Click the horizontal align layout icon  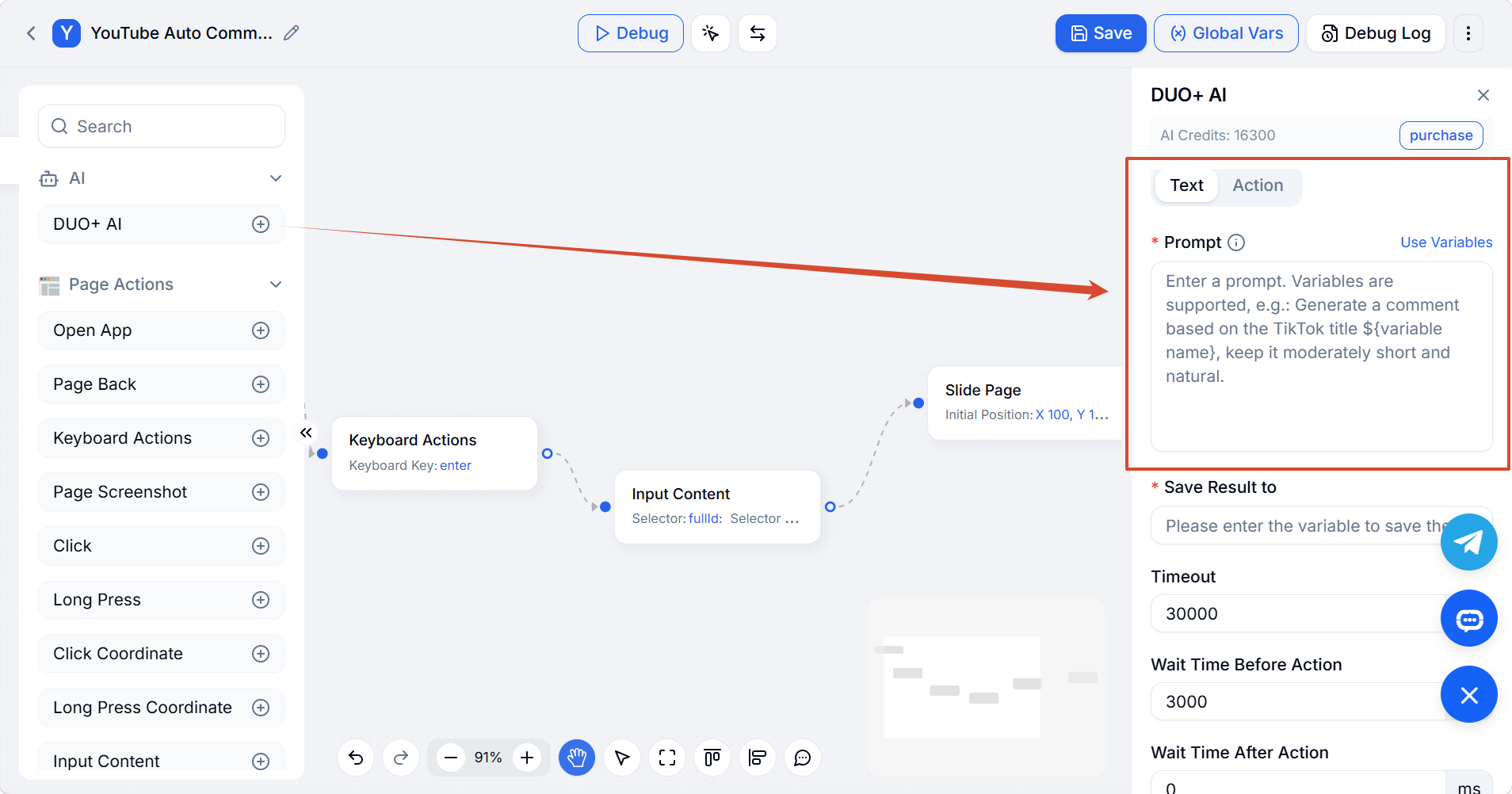click(x=758, y=758)
